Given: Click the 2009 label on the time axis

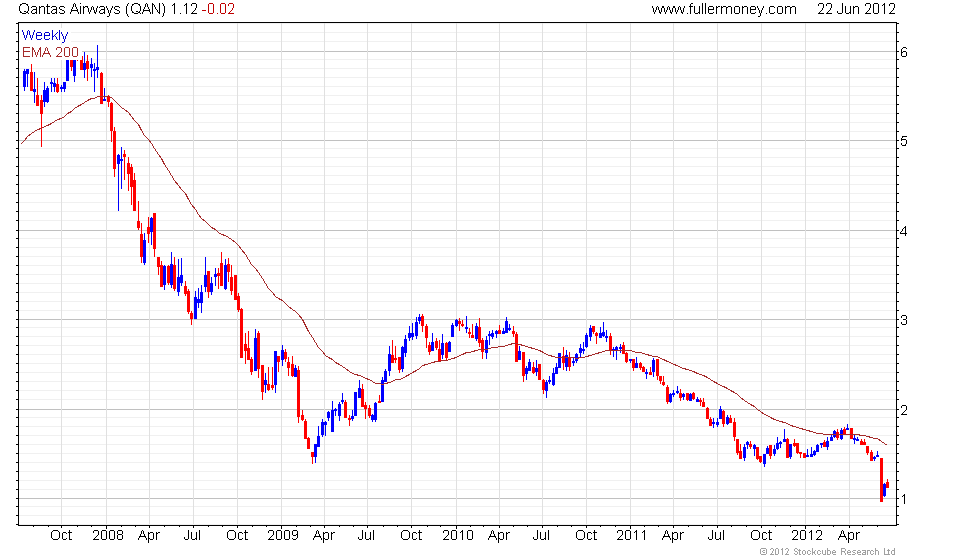Looking at the screenshot, I should pyautogui.click(x=283, y=536).
